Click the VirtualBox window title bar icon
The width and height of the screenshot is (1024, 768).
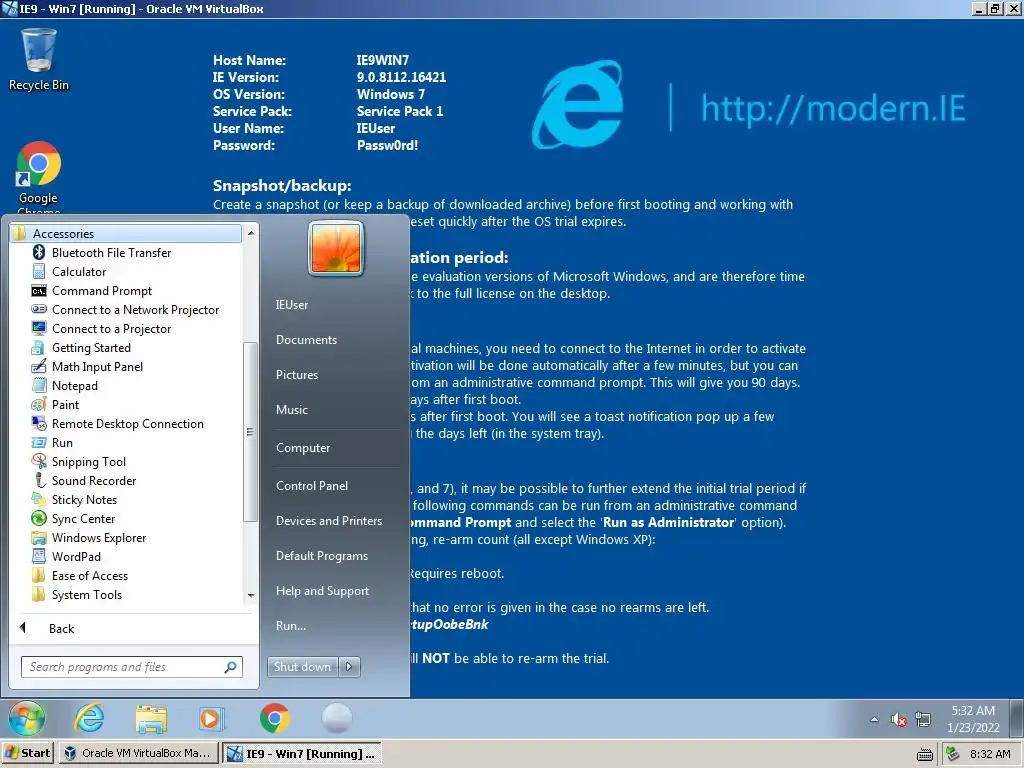pyautogui.click(x=9, y=8)
